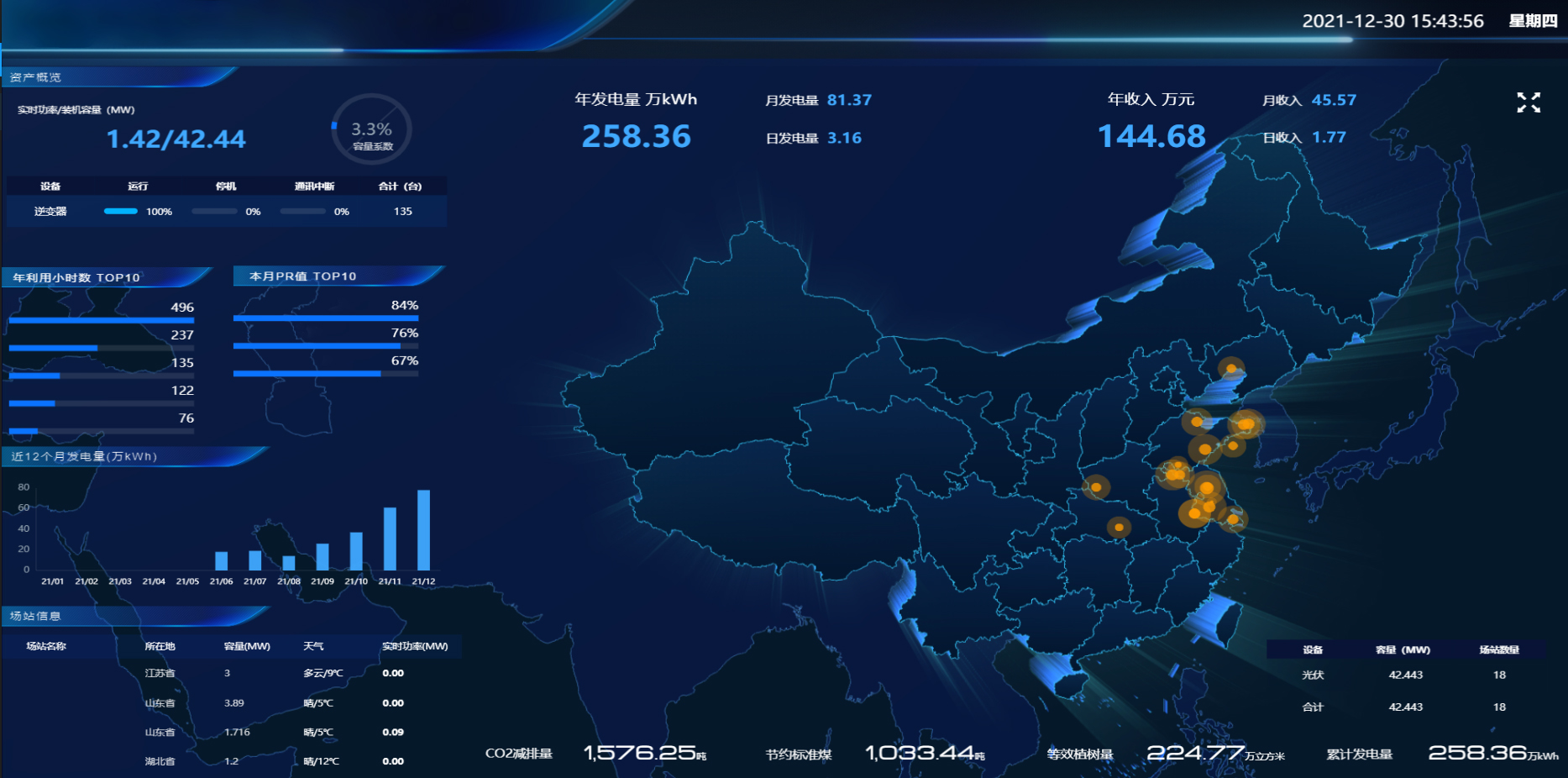
Task: Click the 496 hours top progress bar
Action: [101, 320]
